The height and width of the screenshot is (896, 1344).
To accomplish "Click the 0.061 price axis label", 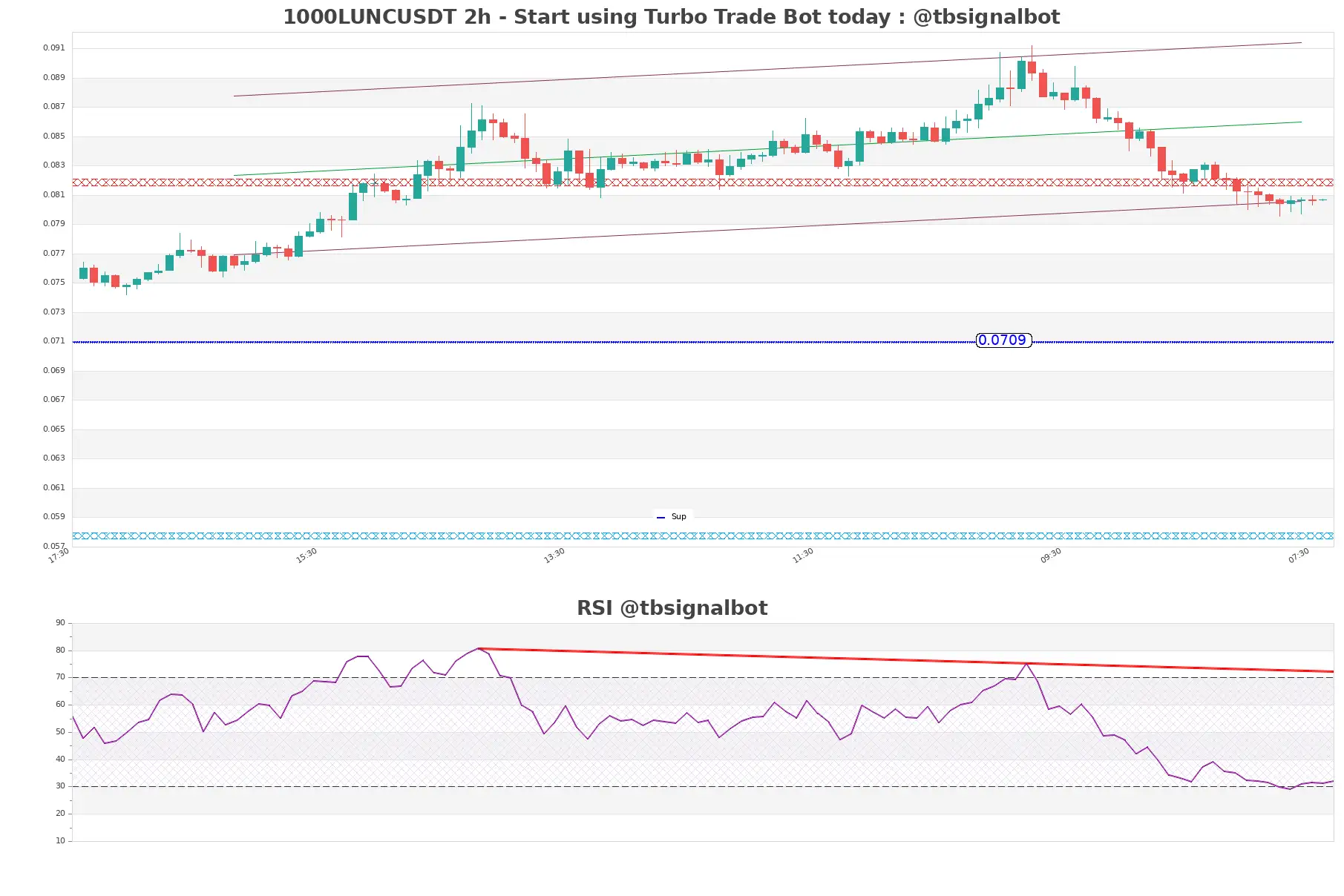I will [x=53, y=488].
